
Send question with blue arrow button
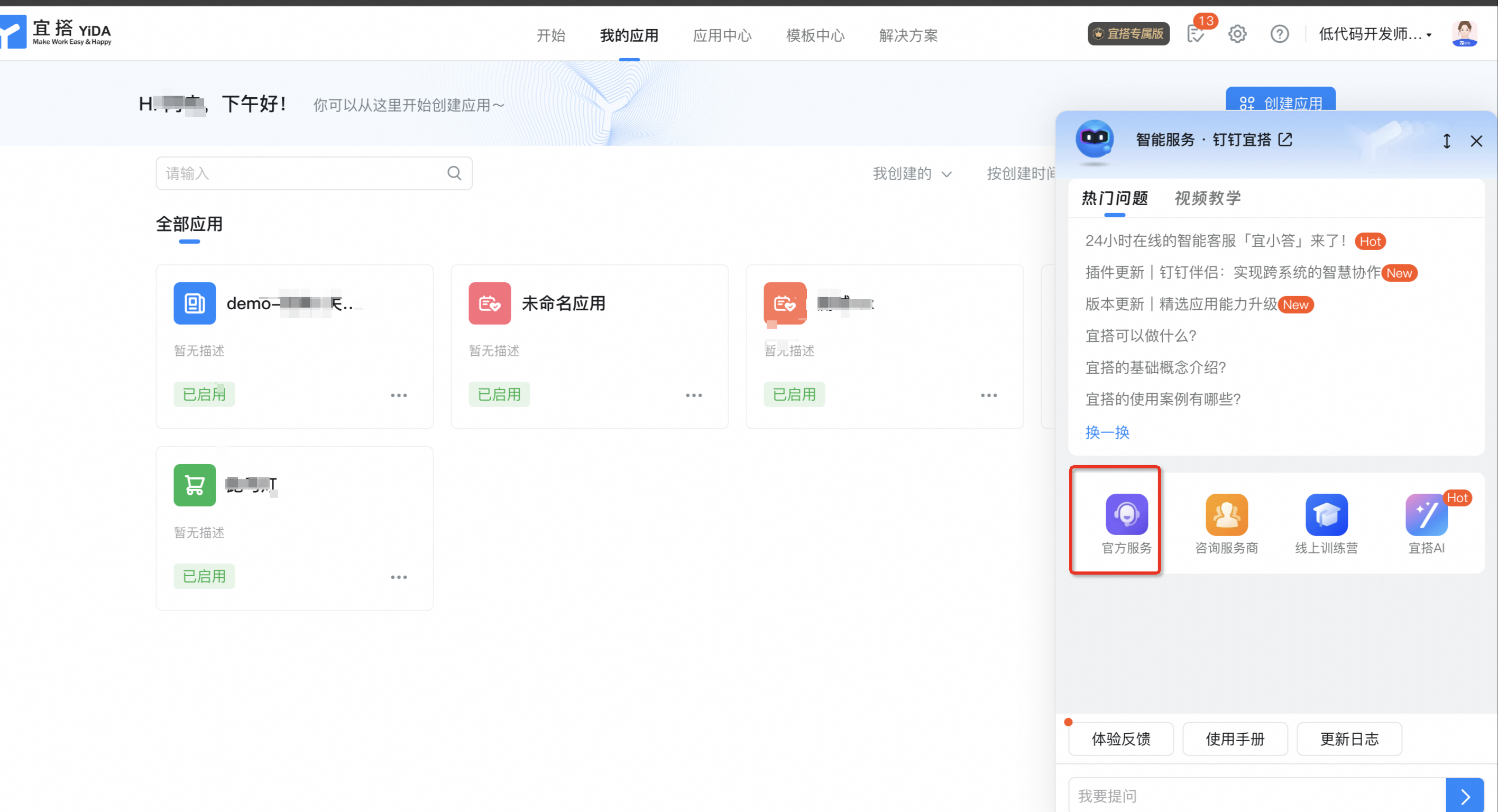pyautogui.click(x=1465, y=796)
